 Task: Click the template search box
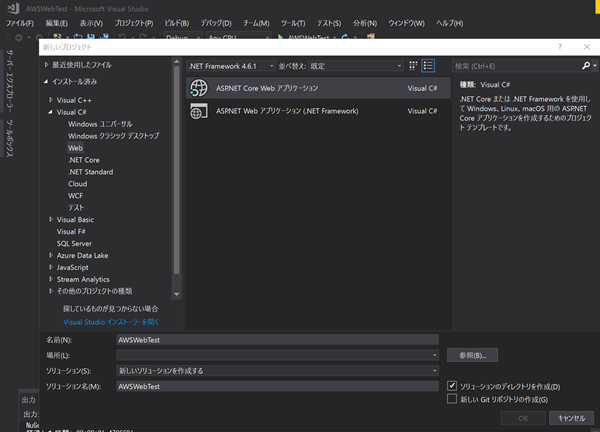pos(517,66)
